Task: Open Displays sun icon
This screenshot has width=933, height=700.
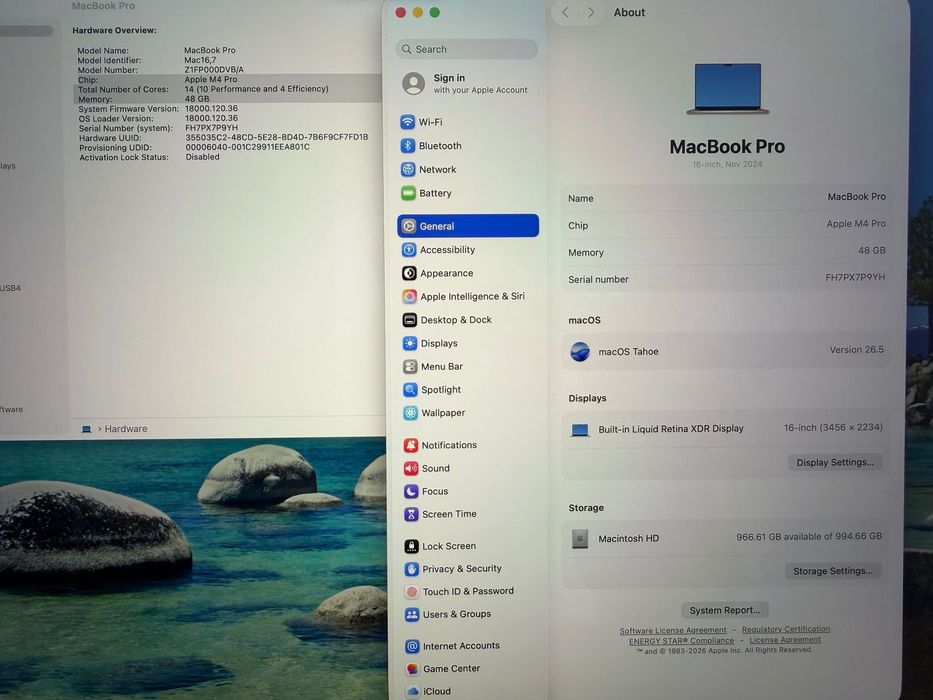Action: 410,343
